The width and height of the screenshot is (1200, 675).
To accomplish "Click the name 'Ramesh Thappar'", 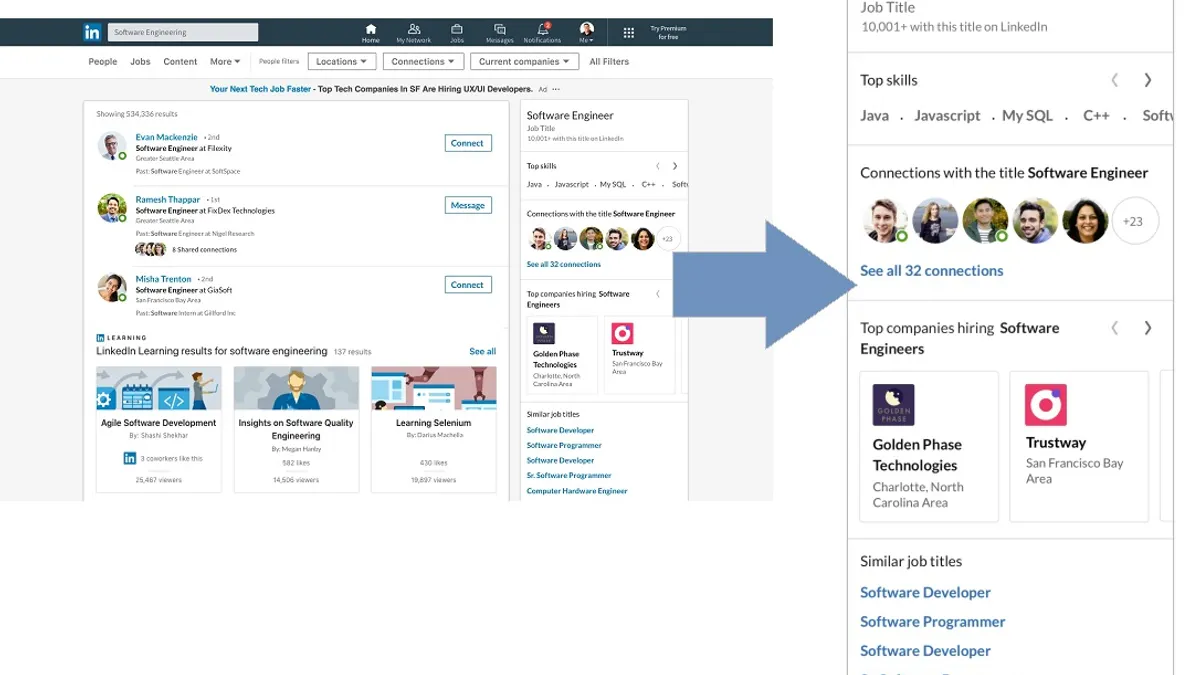I will pos(168,199).
